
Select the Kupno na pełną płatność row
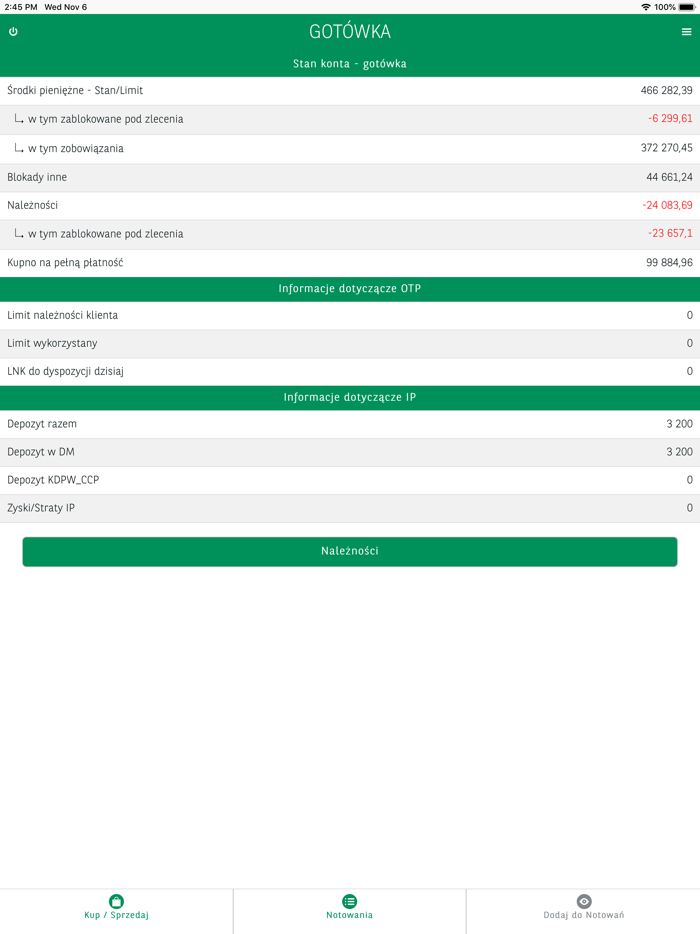350,263
